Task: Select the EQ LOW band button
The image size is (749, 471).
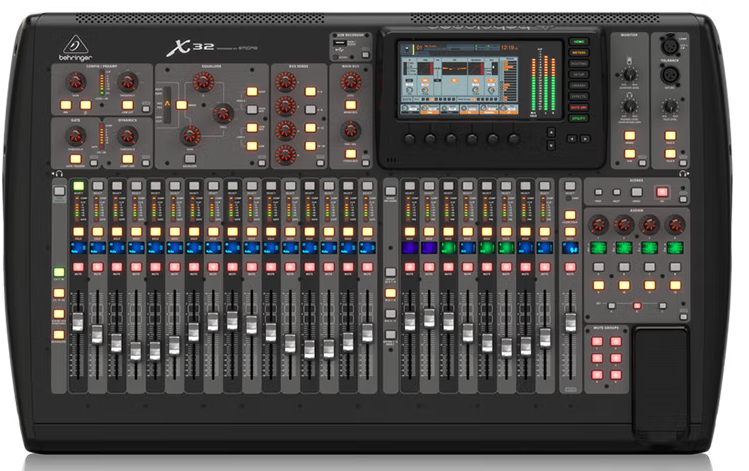Action: click(252, 146)
